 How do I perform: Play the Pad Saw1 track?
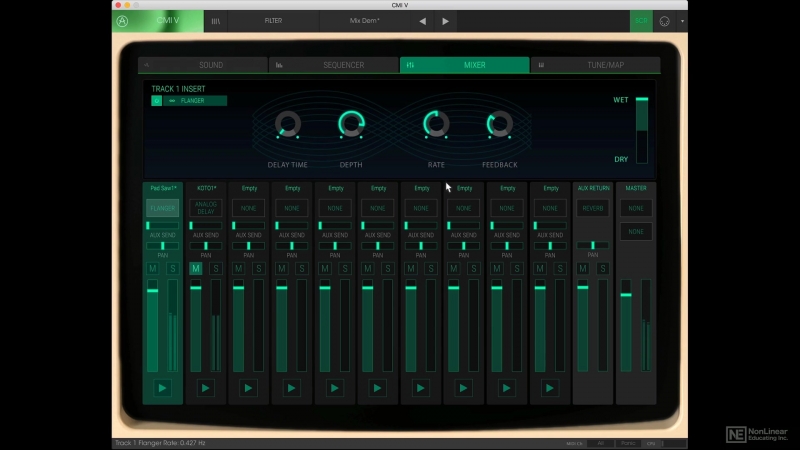tap(162, 388)
